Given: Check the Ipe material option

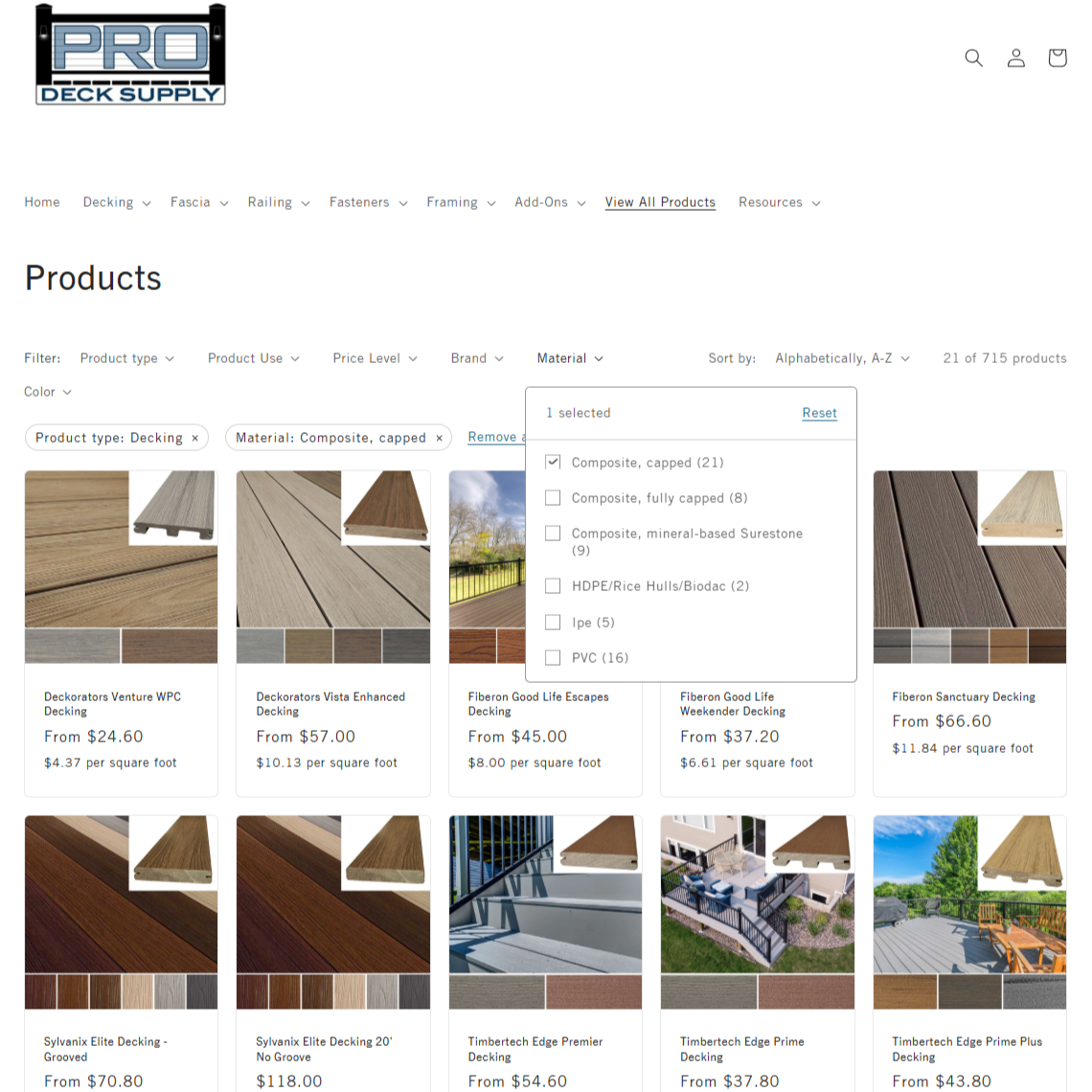Looking at the screenshot, I should pos(553,622).
